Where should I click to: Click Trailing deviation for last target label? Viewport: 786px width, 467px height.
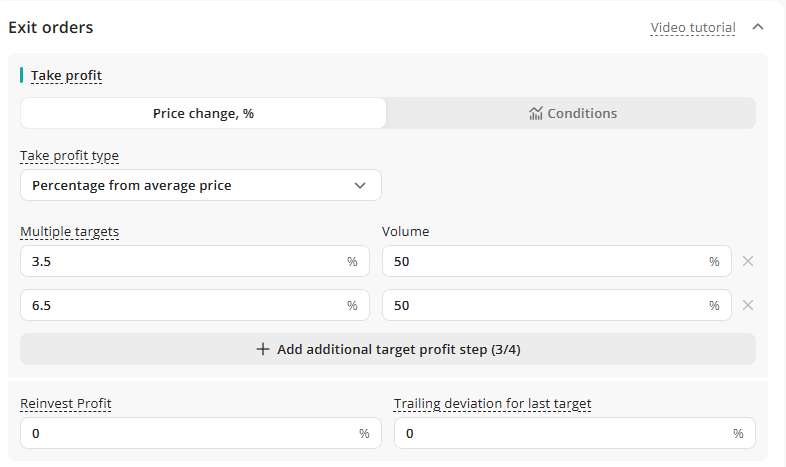(x=492, y=403)
